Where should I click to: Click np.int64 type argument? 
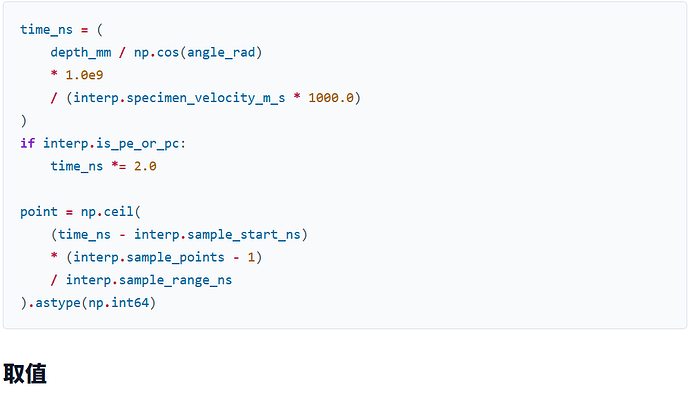point(118,303)
